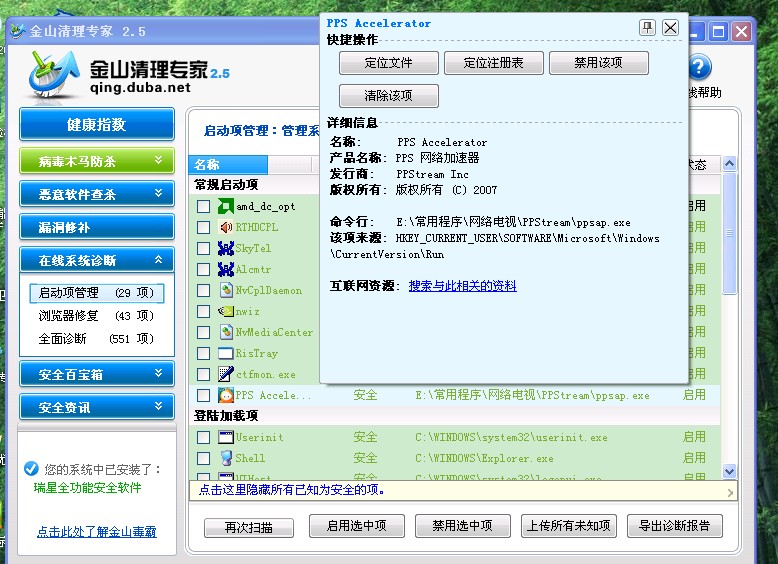Click the yellow hint bar arrow

coord(730,493)
